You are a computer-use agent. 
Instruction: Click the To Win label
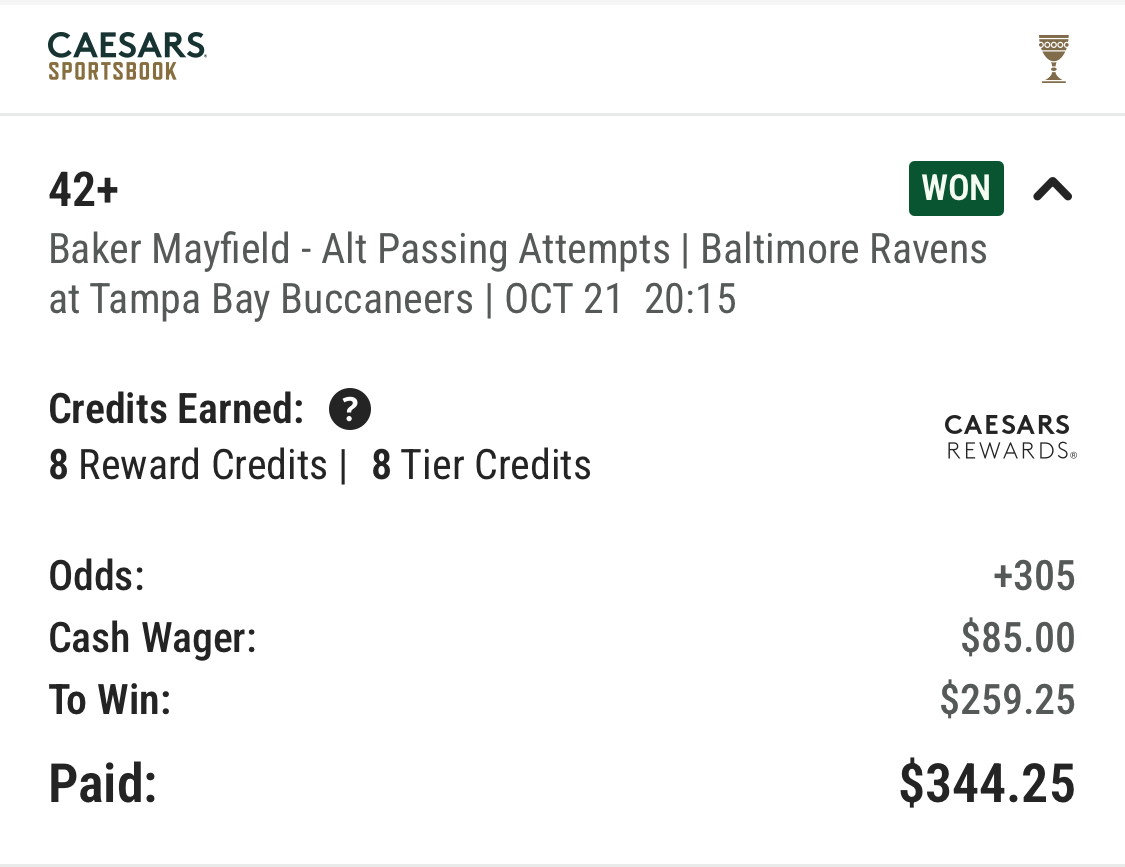click(110, 699)
